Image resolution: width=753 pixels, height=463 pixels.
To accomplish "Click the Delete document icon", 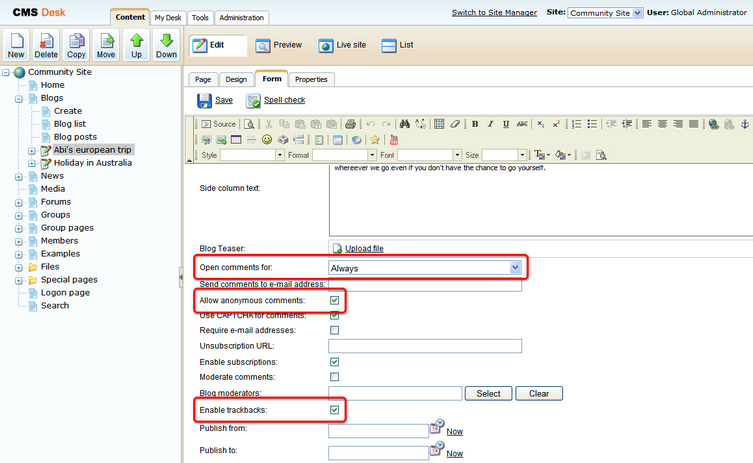I will 46,45.
